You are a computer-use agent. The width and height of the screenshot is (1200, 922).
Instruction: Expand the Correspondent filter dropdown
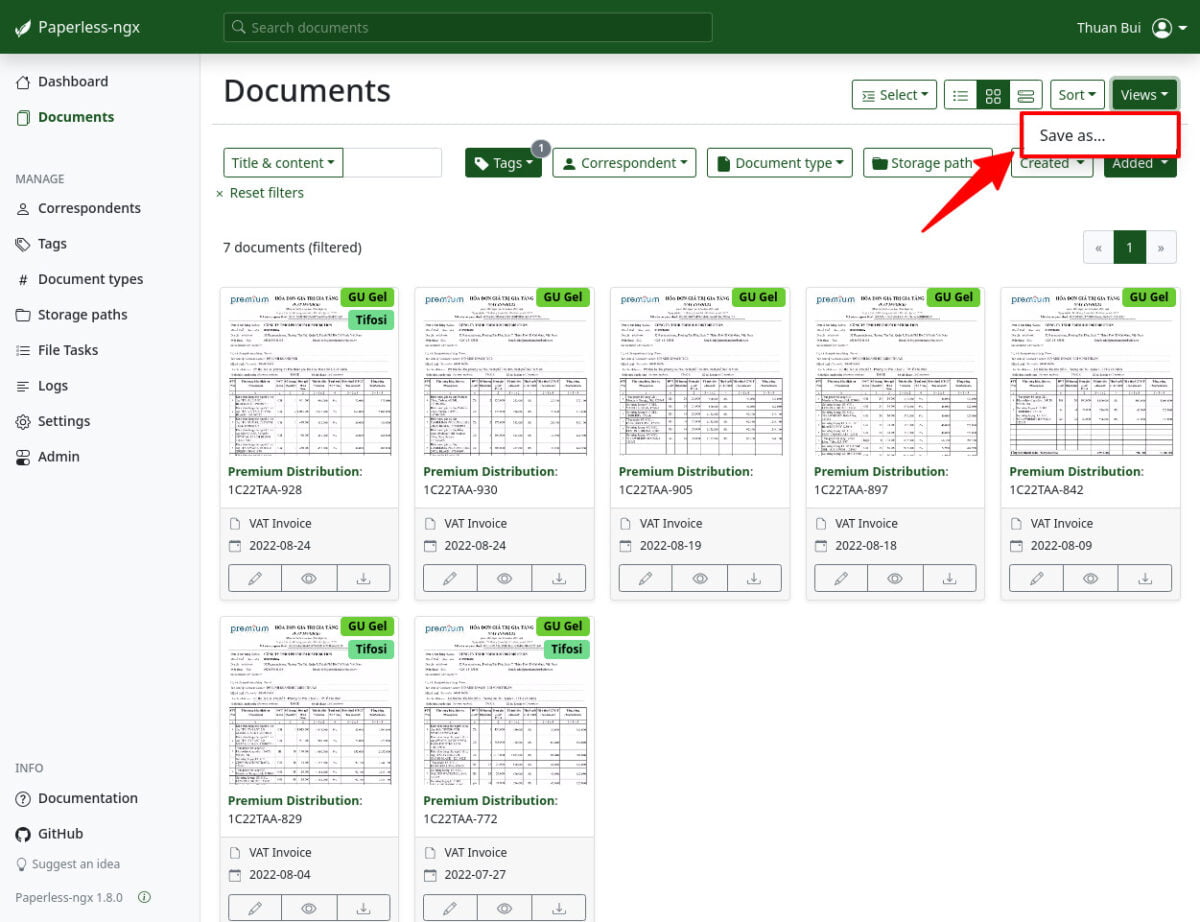coord(624,162)
